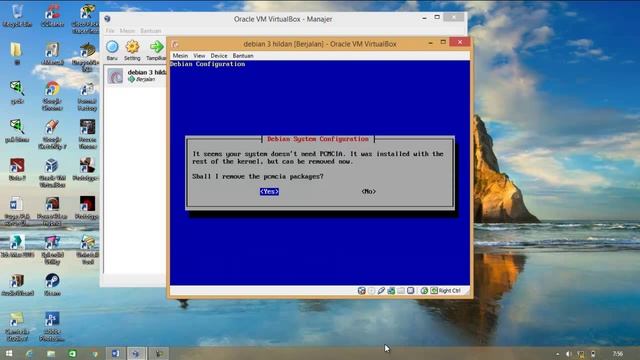This screenshot has width=640, height=360.
Task: Switch to VirtualBox on taskbar
Action: coord(136,353)
